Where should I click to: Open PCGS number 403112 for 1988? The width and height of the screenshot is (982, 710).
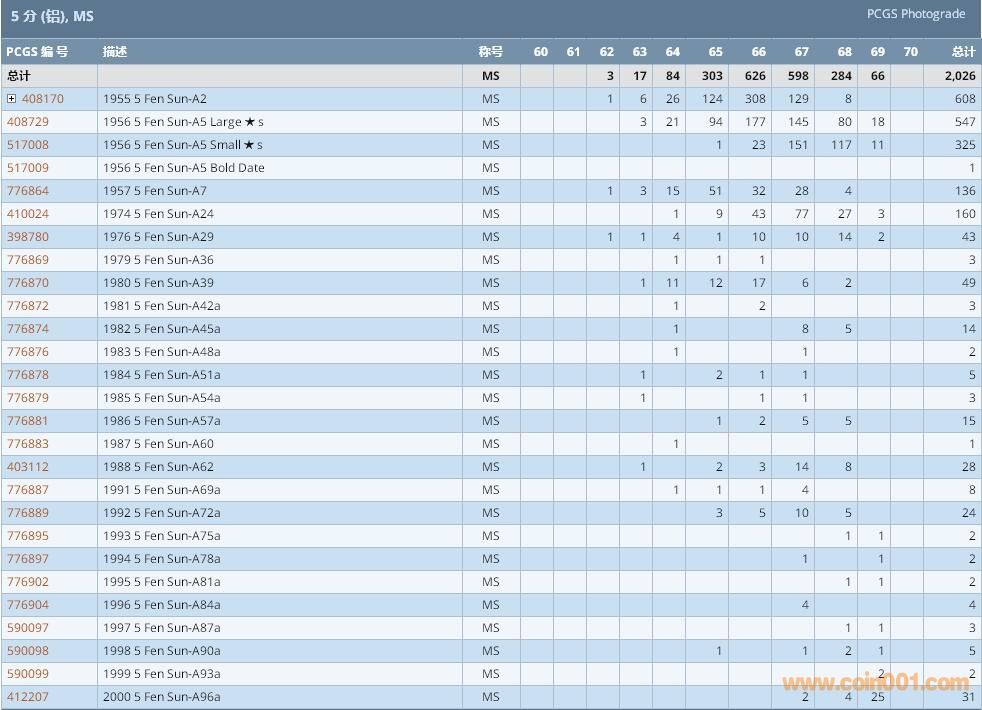click(27, 467)
